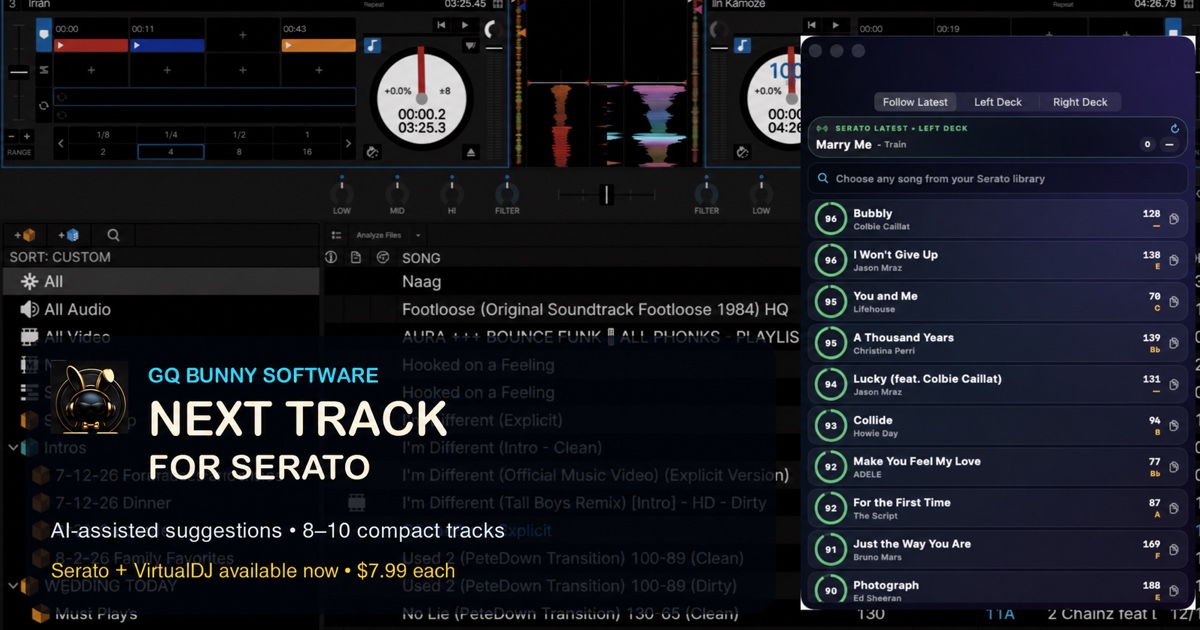The width and height of the screenshot is (1200, 630).
Task: Trigger the orange 00:43 cue point
Action: (x=318, y=45)
